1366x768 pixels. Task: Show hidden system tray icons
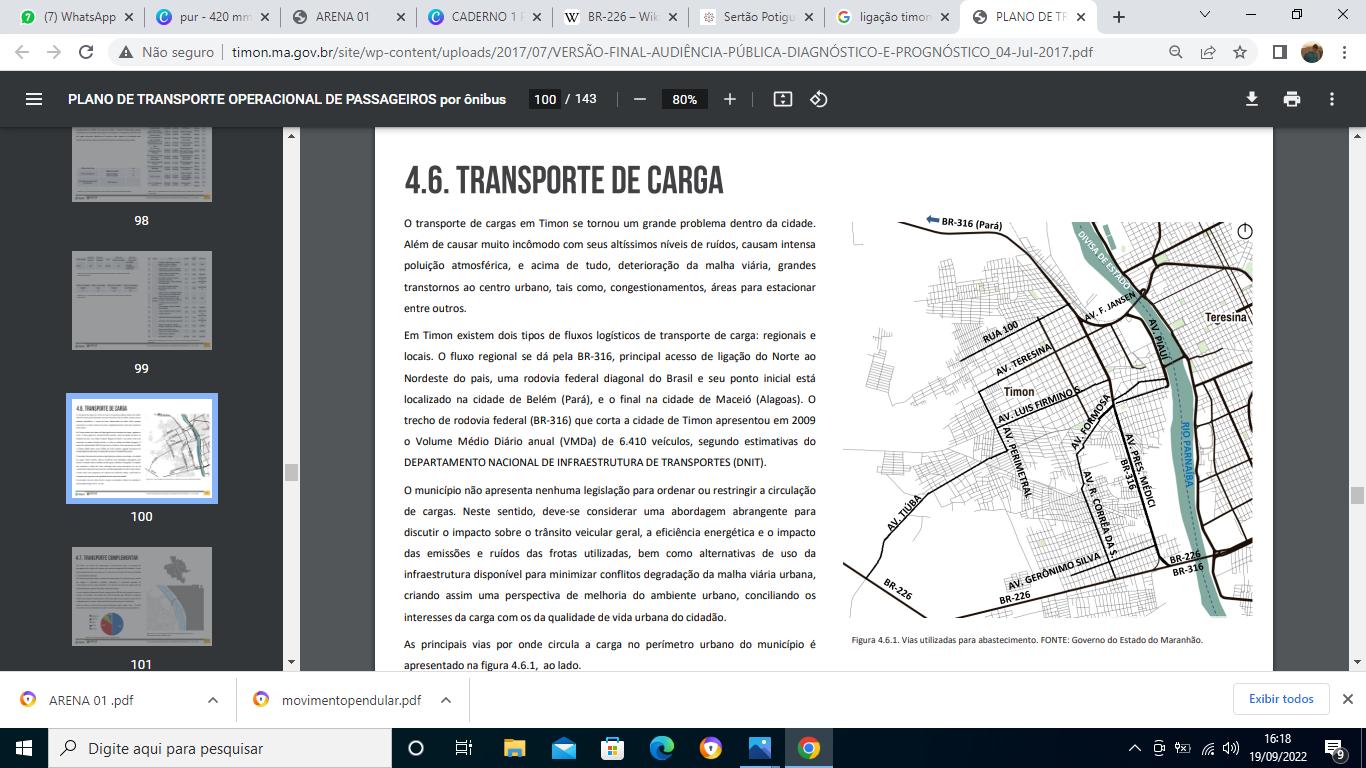tap(1135, 748)
